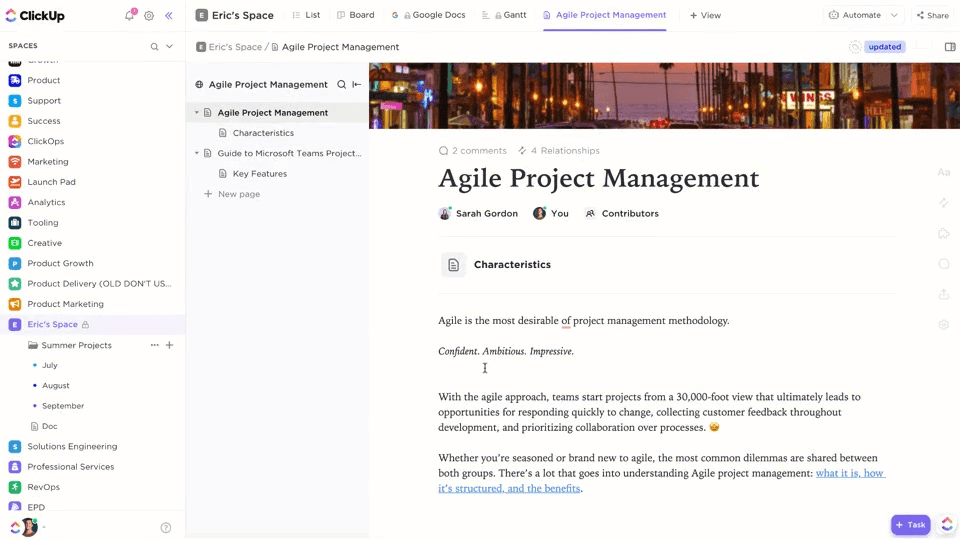Click New page in doc tree

click(x=232, y=194)
